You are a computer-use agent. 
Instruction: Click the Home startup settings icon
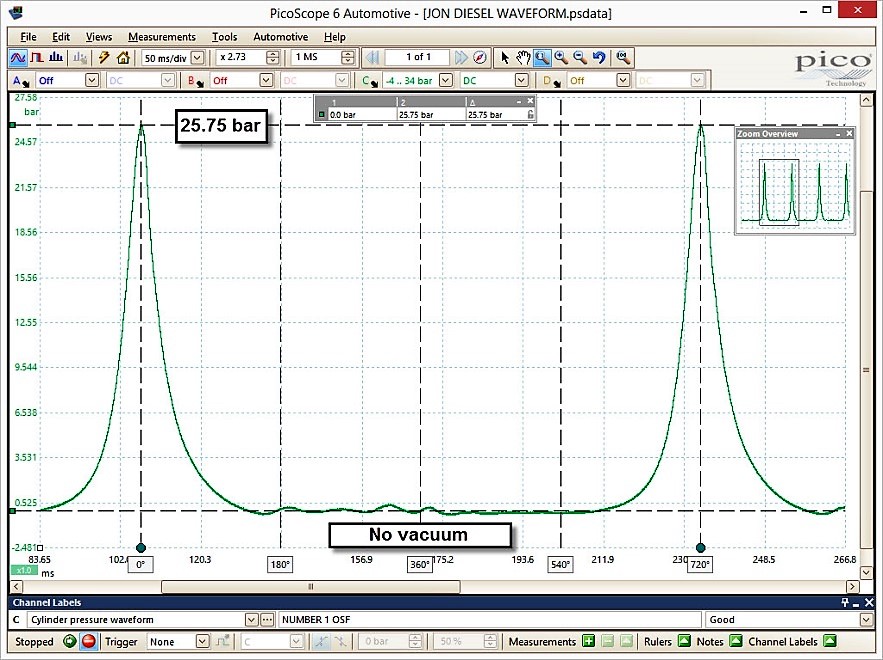click(123, 57)
